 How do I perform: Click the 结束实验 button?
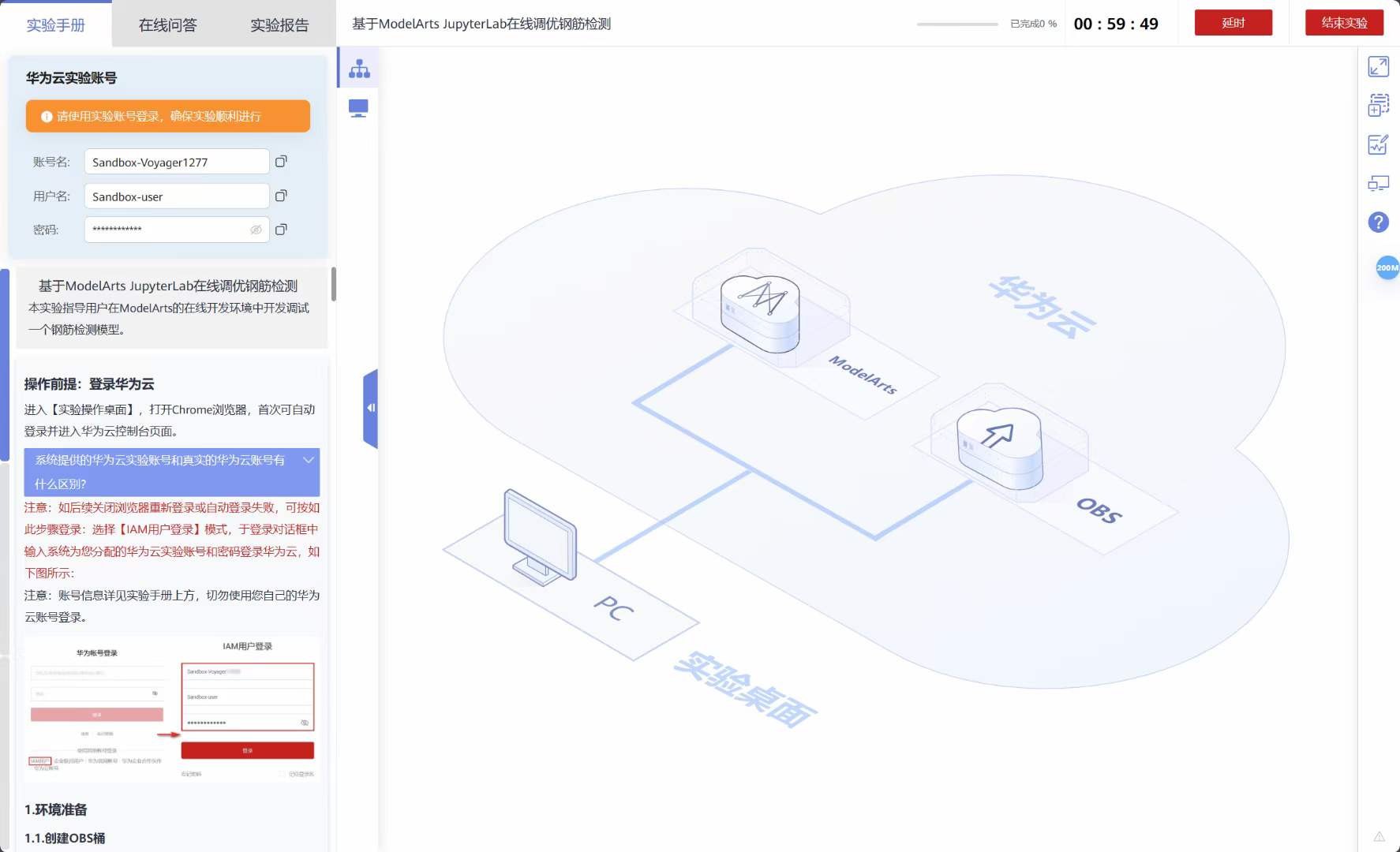[1344, 23]
